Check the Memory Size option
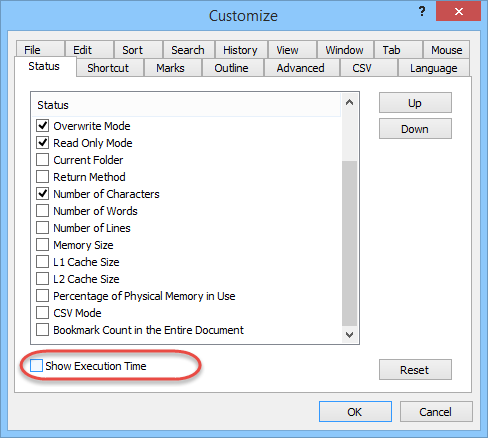This screenshot has height=438, width=488. click(x=43, y=245)
